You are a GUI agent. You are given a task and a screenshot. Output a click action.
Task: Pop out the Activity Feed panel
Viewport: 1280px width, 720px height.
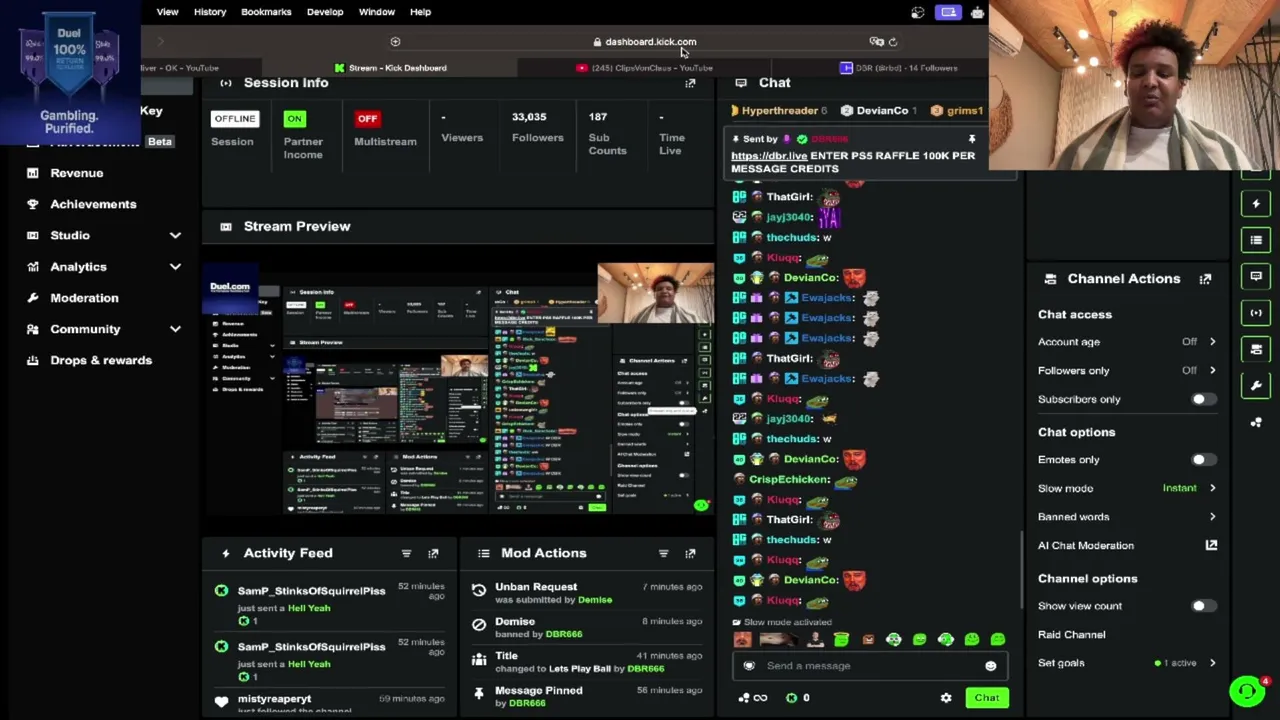tap(433, 553)
